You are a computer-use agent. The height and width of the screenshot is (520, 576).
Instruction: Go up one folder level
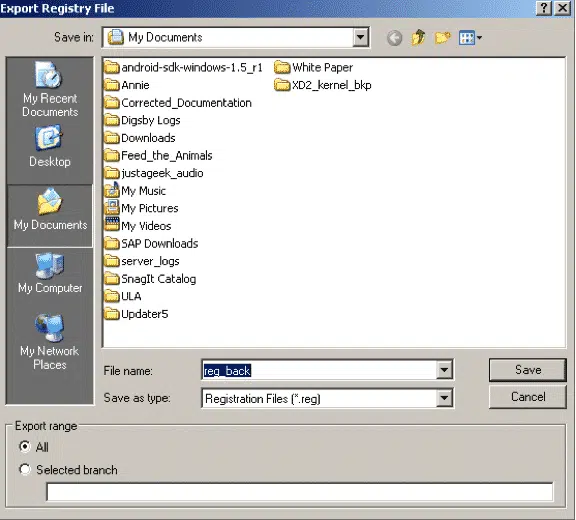(x=418, y=37)
